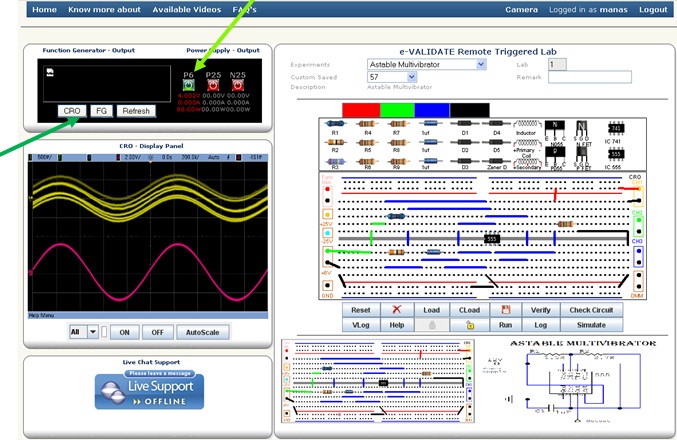Choose the R1 resistor component

[x=335, y=124]
